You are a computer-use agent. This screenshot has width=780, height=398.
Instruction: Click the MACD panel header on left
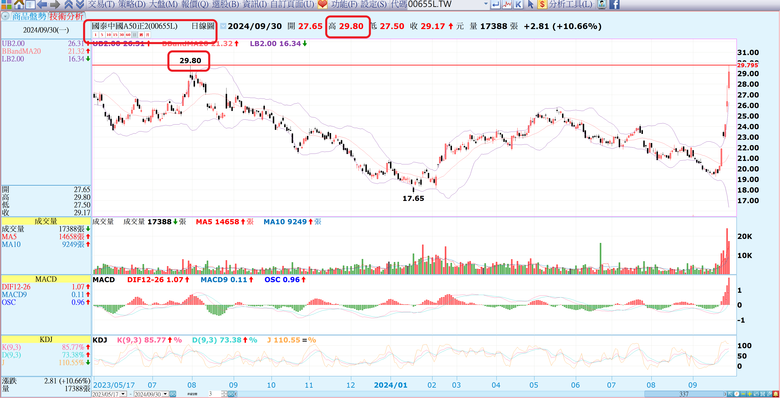45,280
